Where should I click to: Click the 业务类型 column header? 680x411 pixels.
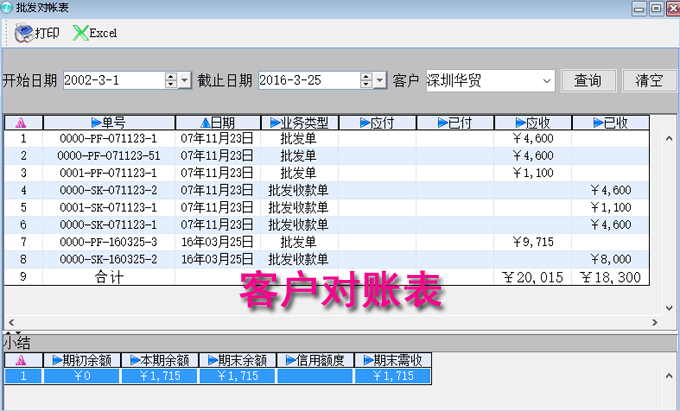tap(299, 123)
